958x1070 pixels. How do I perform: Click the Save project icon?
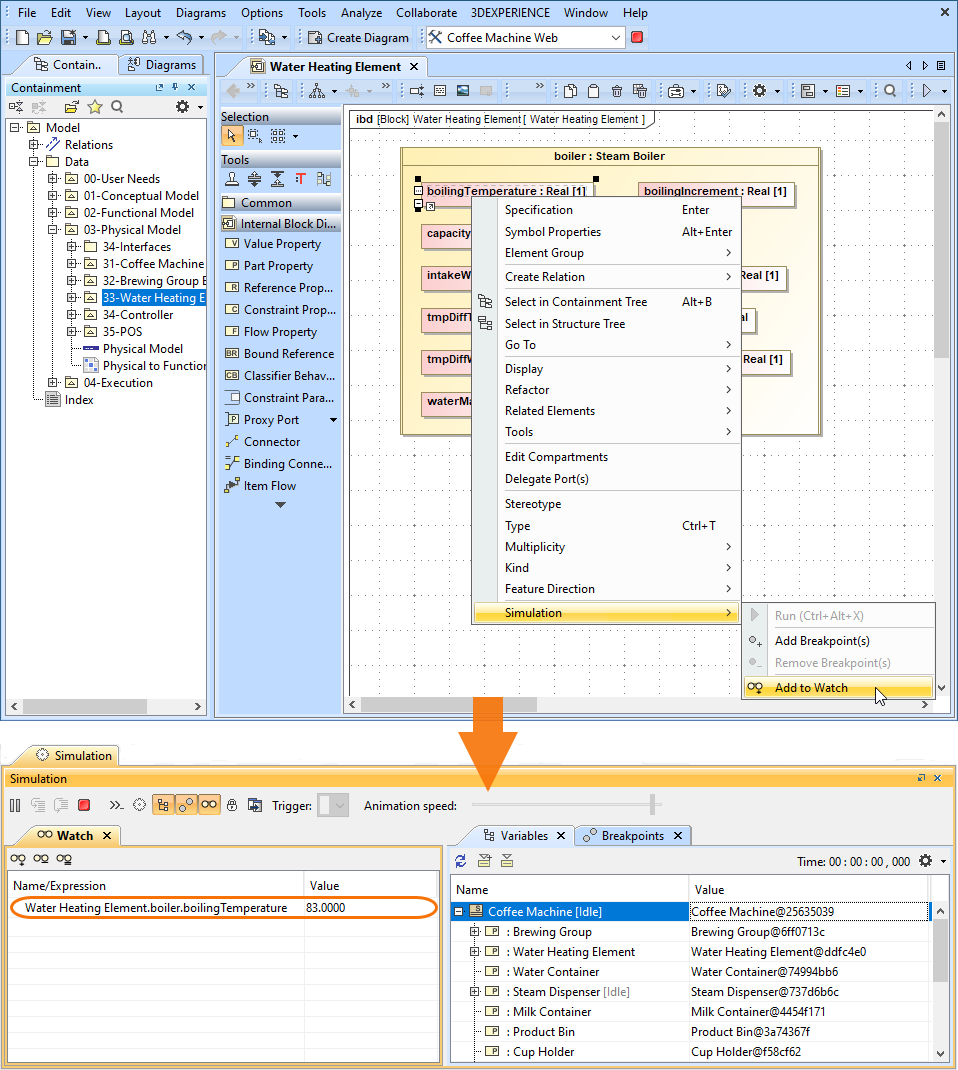68,37
